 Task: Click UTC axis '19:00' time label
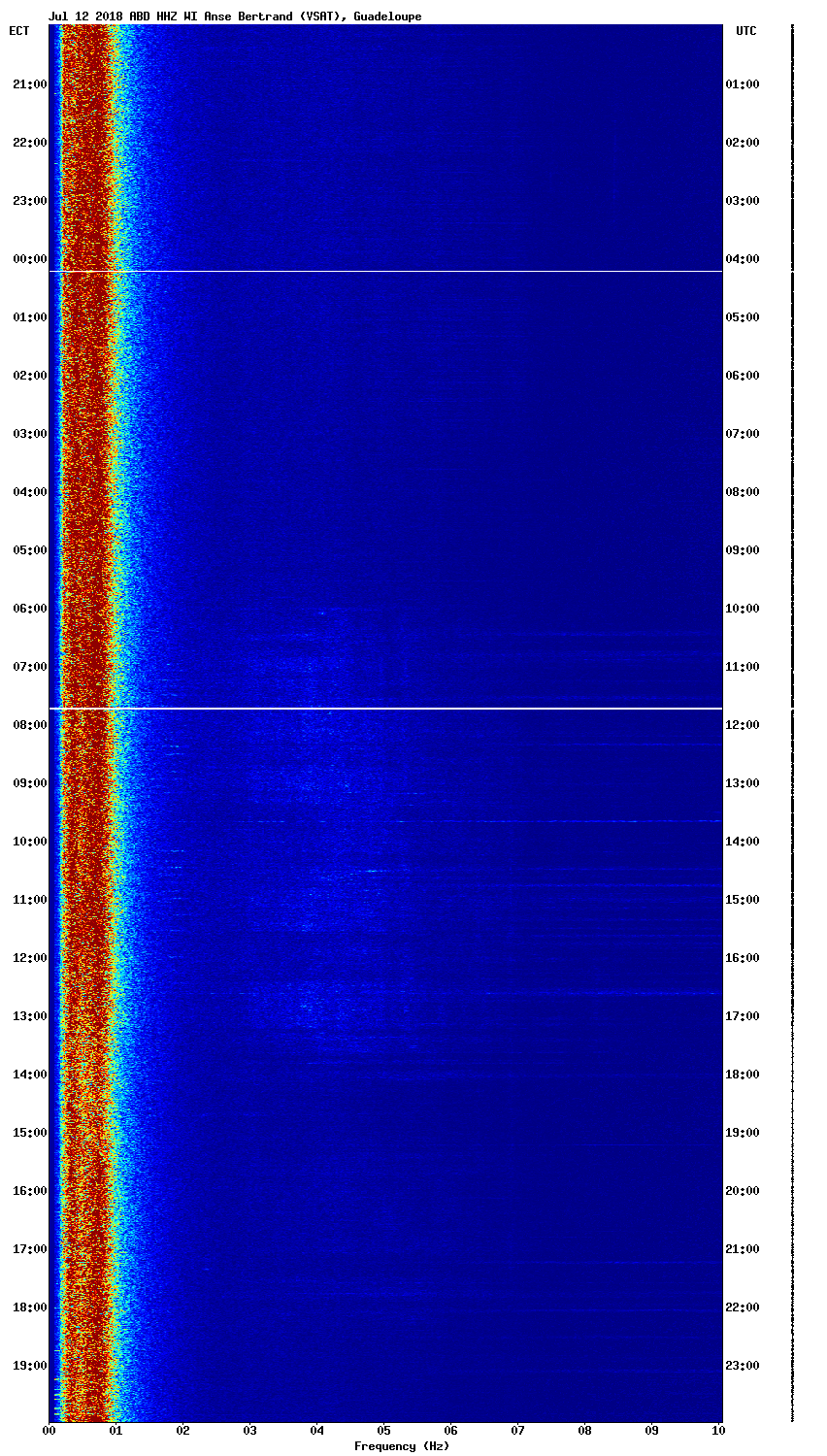pyautogui.click(x=743, y=1133)
